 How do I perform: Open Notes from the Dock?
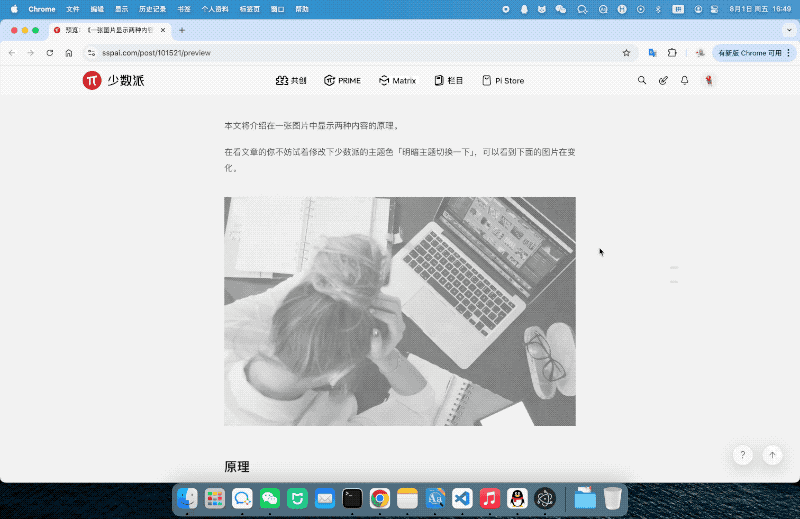(x=407, y=498)
